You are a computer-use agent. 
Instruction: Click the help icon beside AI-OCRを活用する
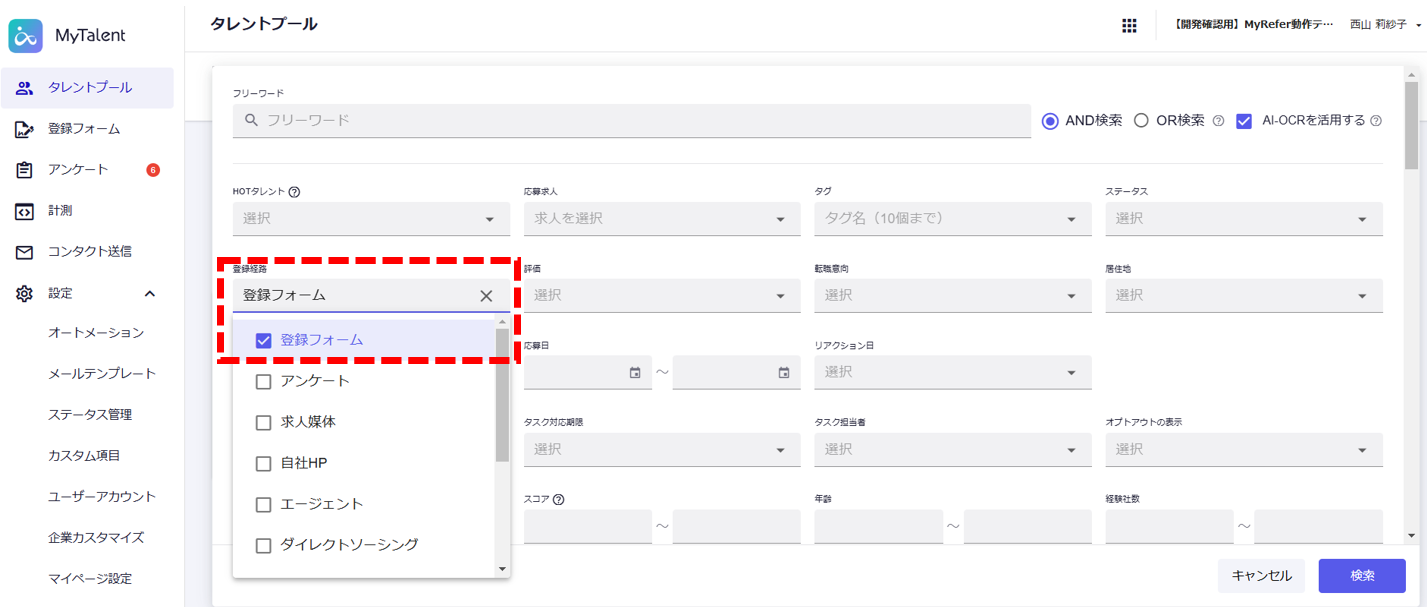1375,121
